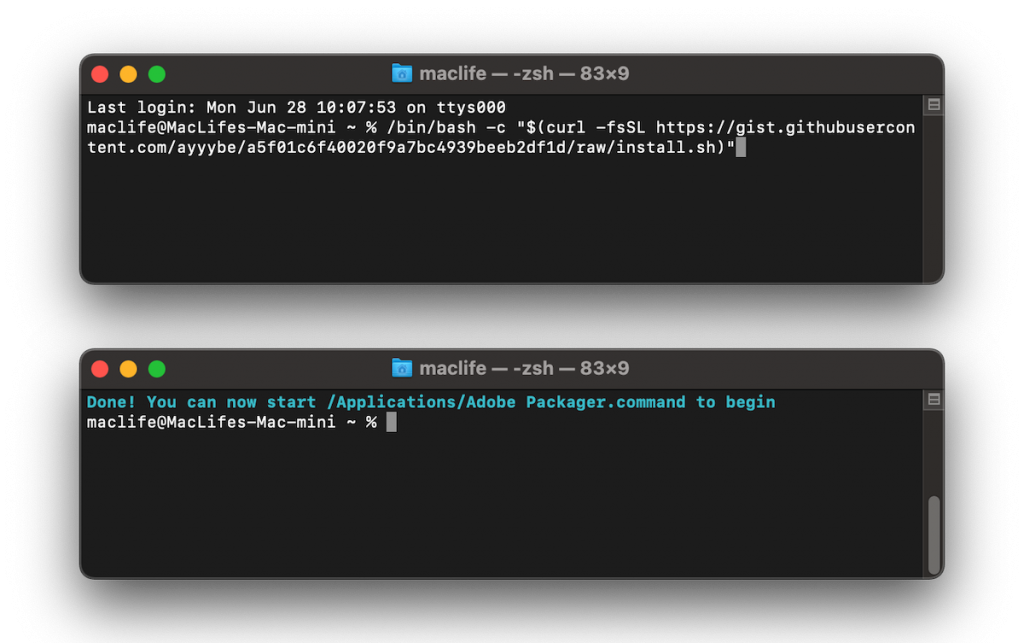Minimize the bottom terminal window

(128, 369)
